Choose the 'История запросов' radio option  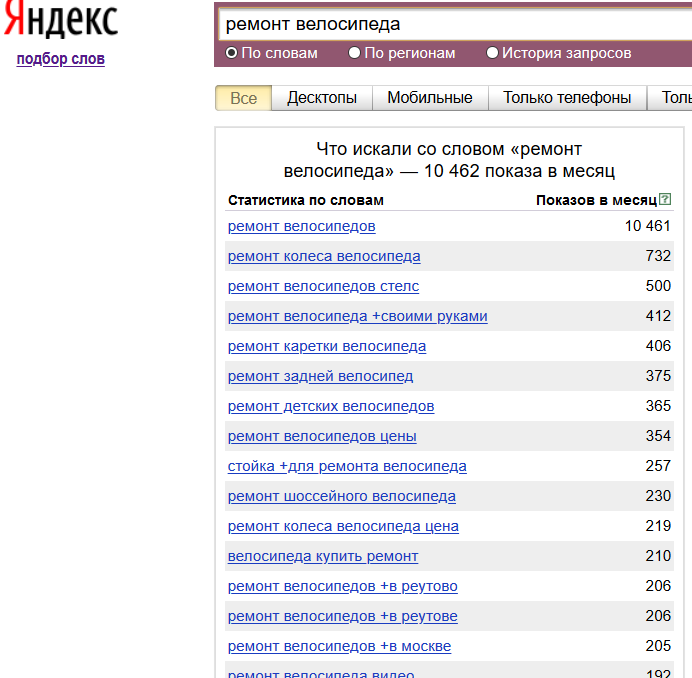pyautogui.click(x=492, y=53)
